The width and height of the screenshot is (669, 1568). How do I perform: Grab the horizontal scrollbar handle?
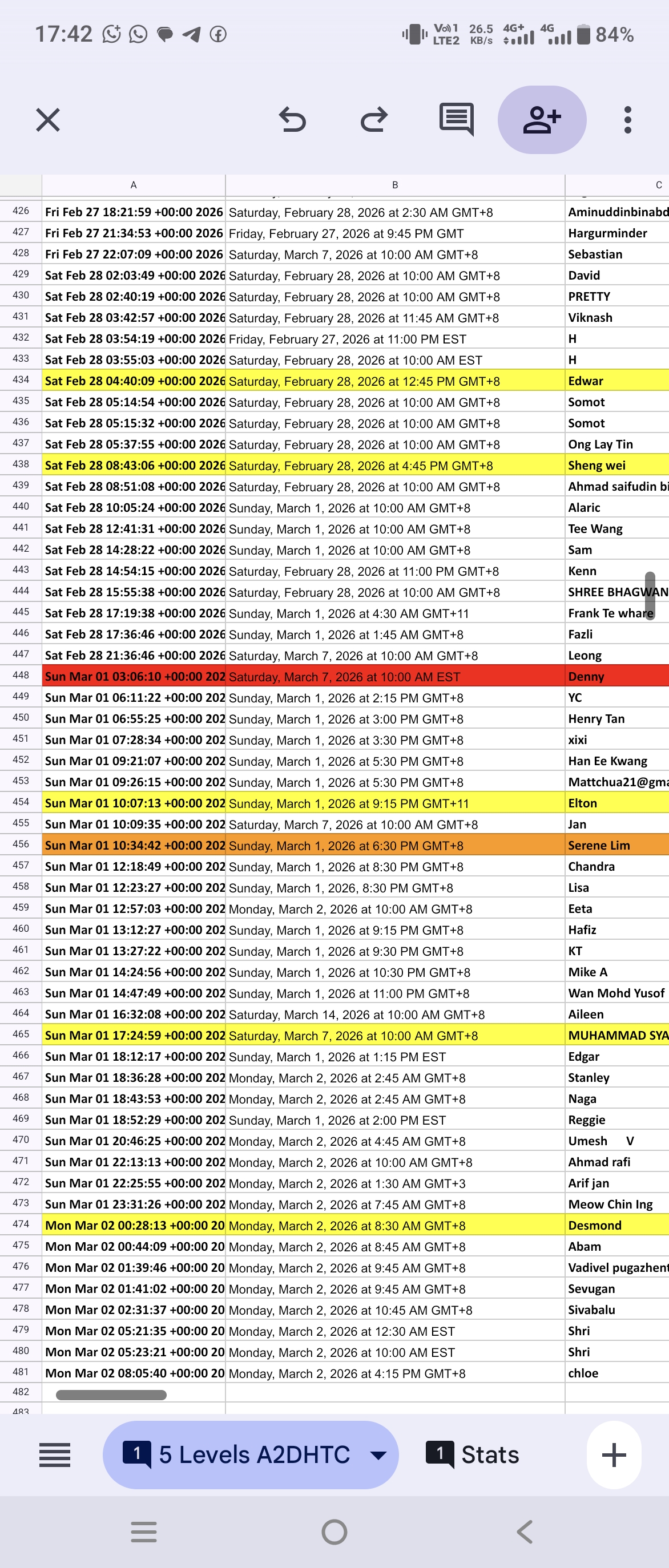point(111,1395)
